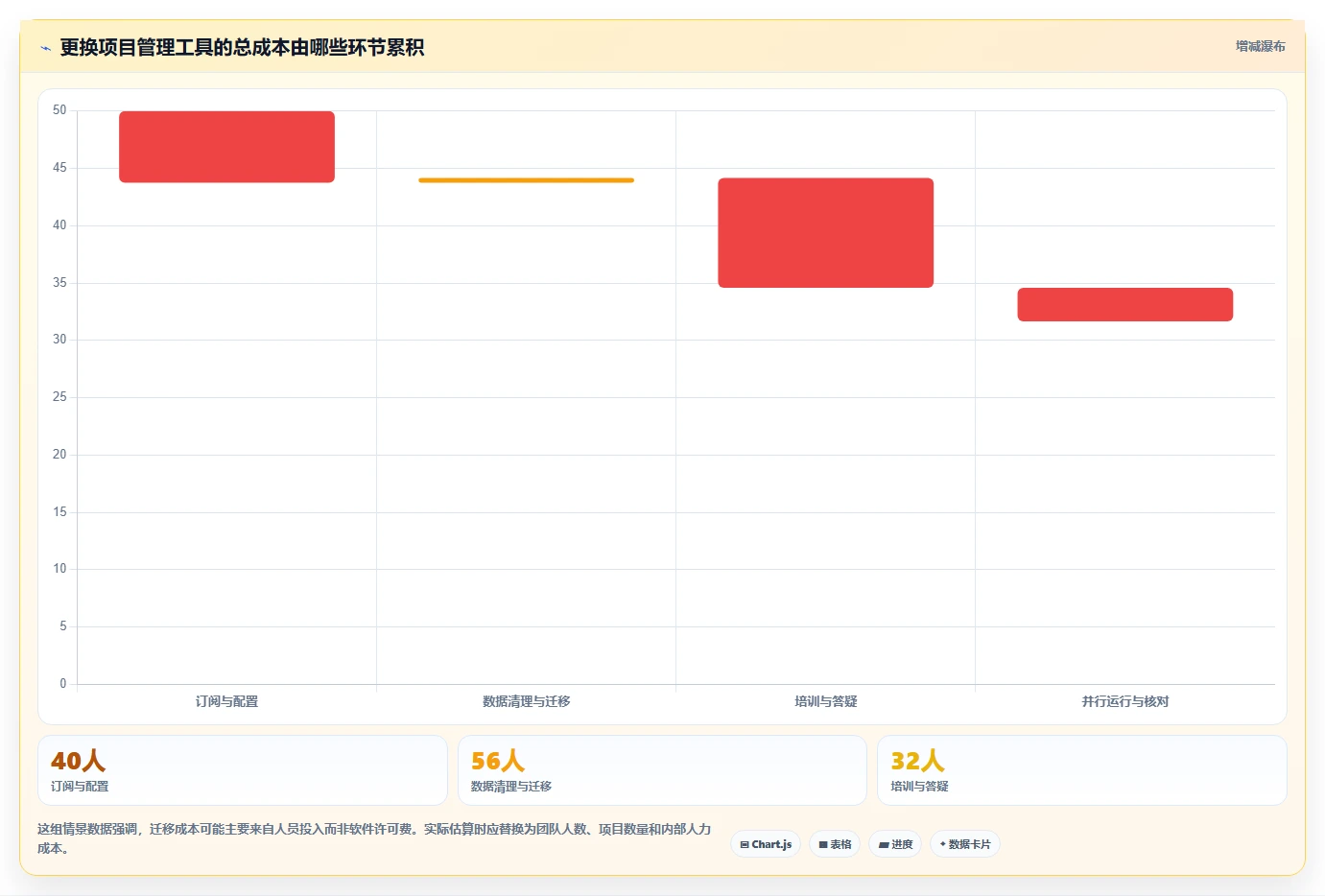Click the chart title 更换项目管理工具的总成本
Image resolution: width=1325 pixels, height=896 pixels.
pos(242,47)
